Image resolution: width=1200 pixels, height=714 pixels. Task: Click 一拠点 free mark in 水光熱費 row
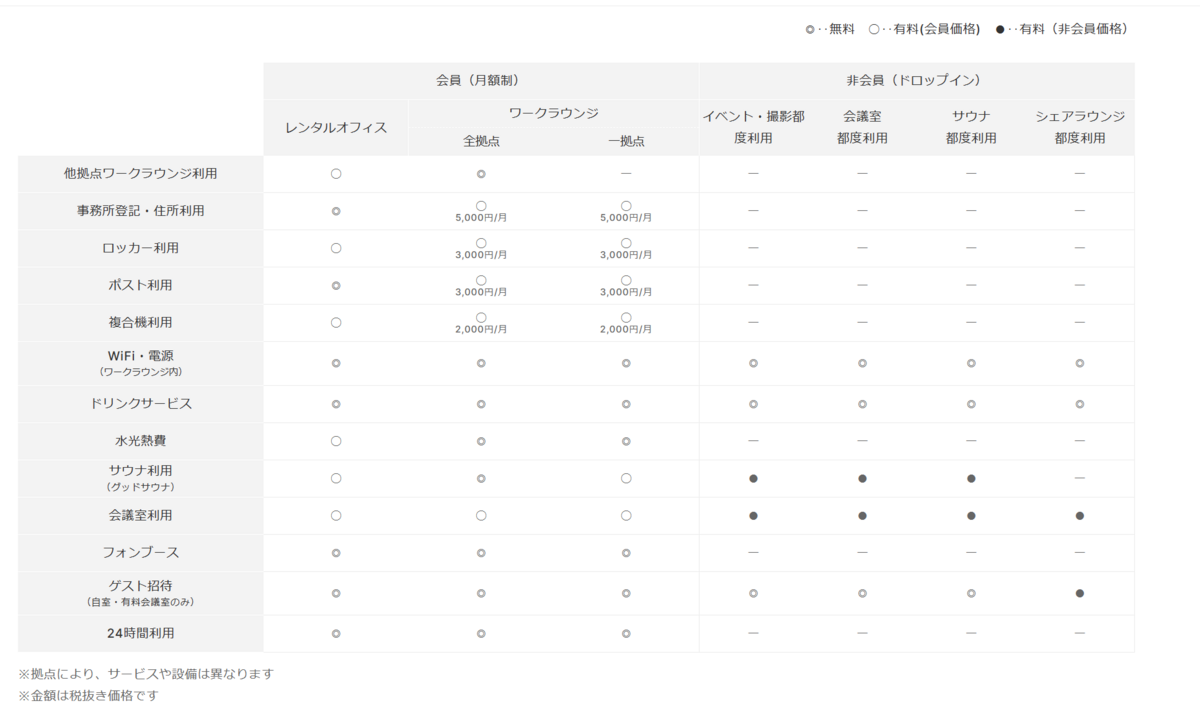626,441
